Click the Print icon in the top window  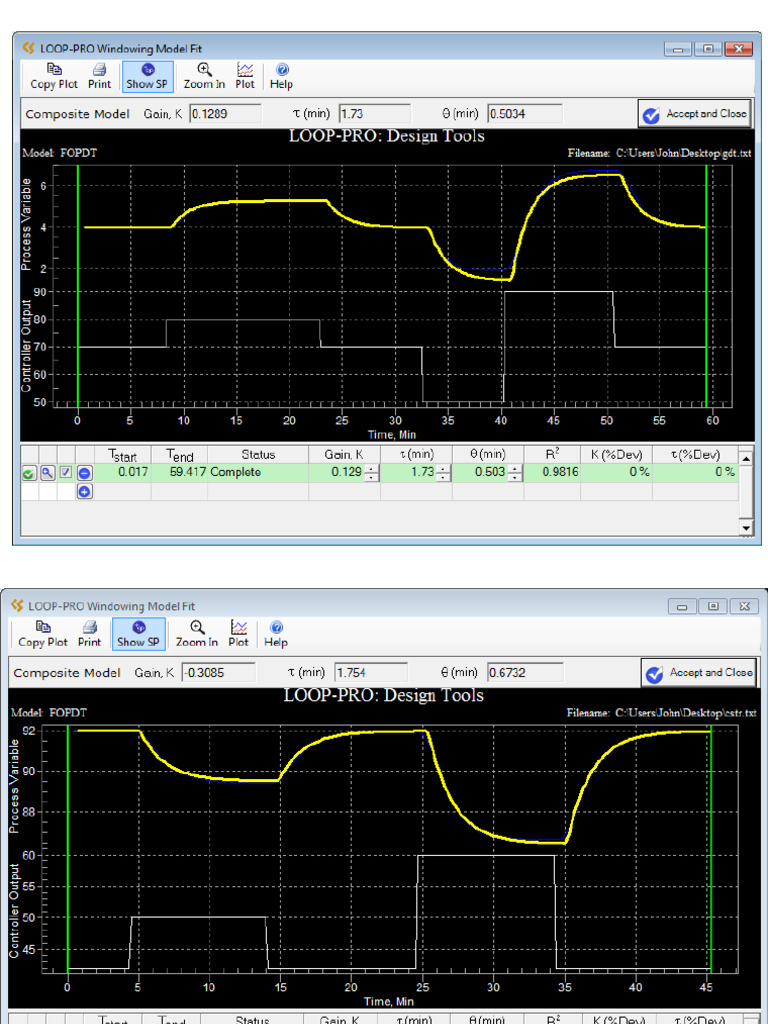100,76
